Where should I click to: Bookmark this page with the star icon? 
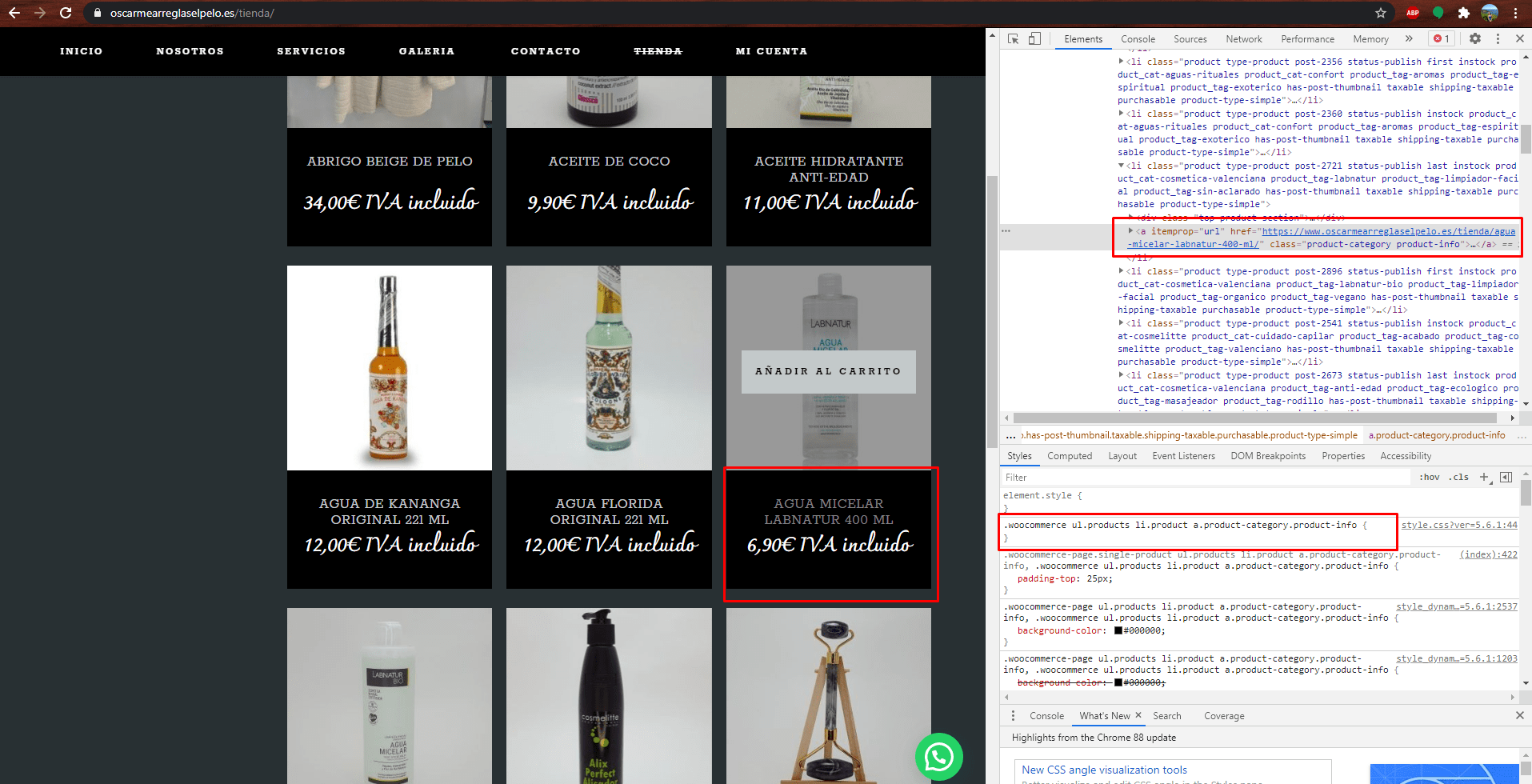(1381, 13)
